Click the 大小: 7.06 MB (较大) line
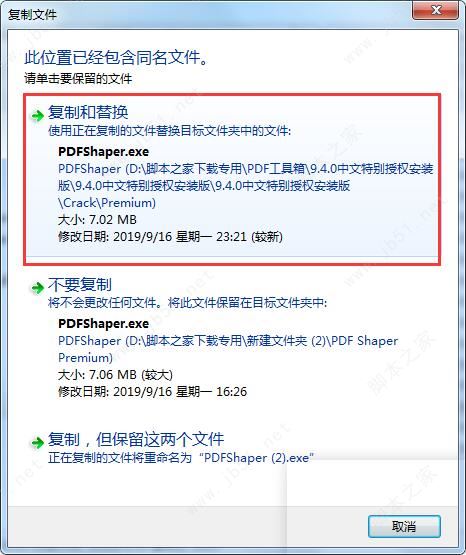 pyautogui.click(x=115, y=374)
